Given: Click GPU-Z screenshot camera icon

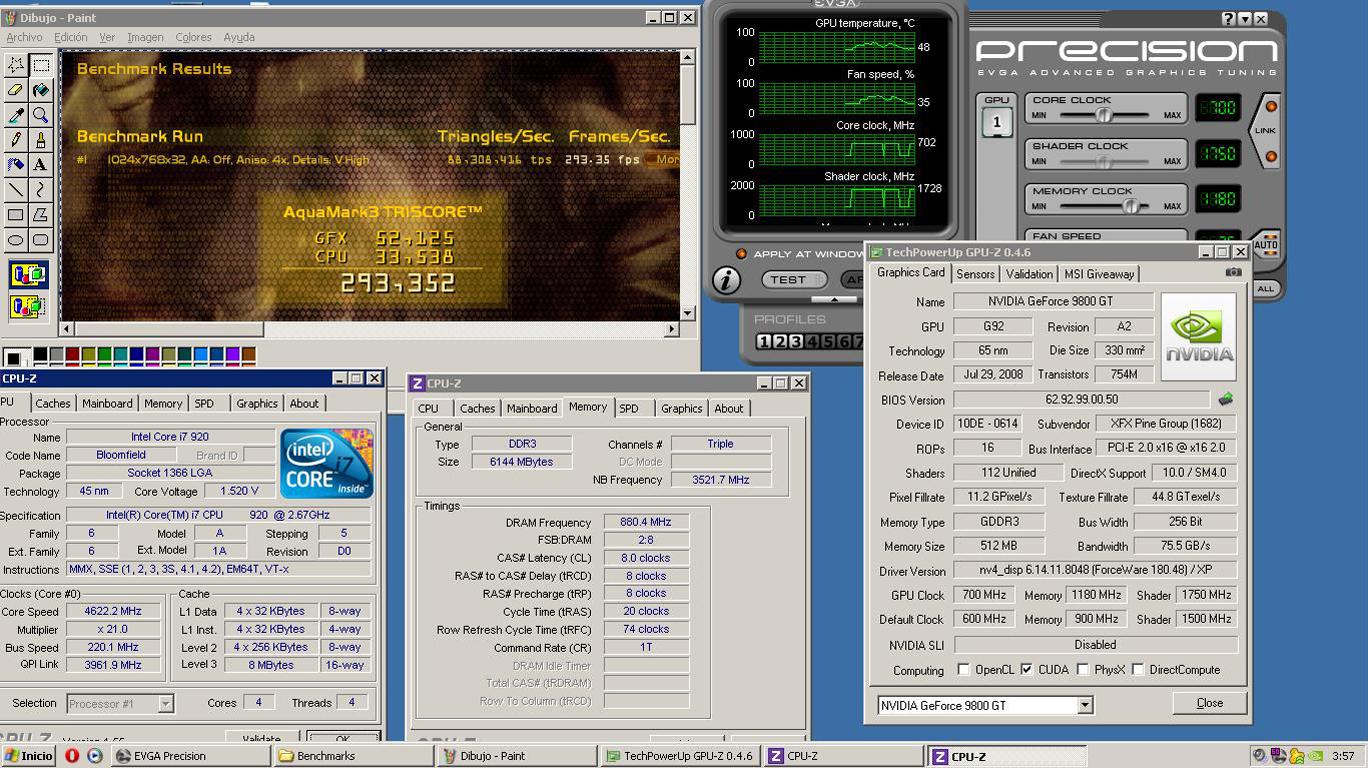Looking at the screenshot, I should click(x=1234, y=272).
